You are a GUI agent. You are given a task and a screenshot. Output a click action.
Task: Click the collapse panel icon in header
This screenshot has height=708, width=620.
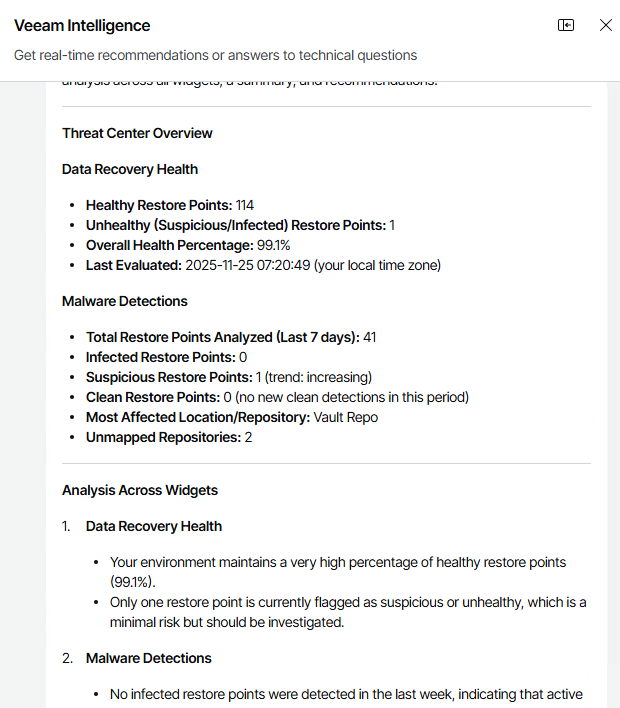point(566,26)
